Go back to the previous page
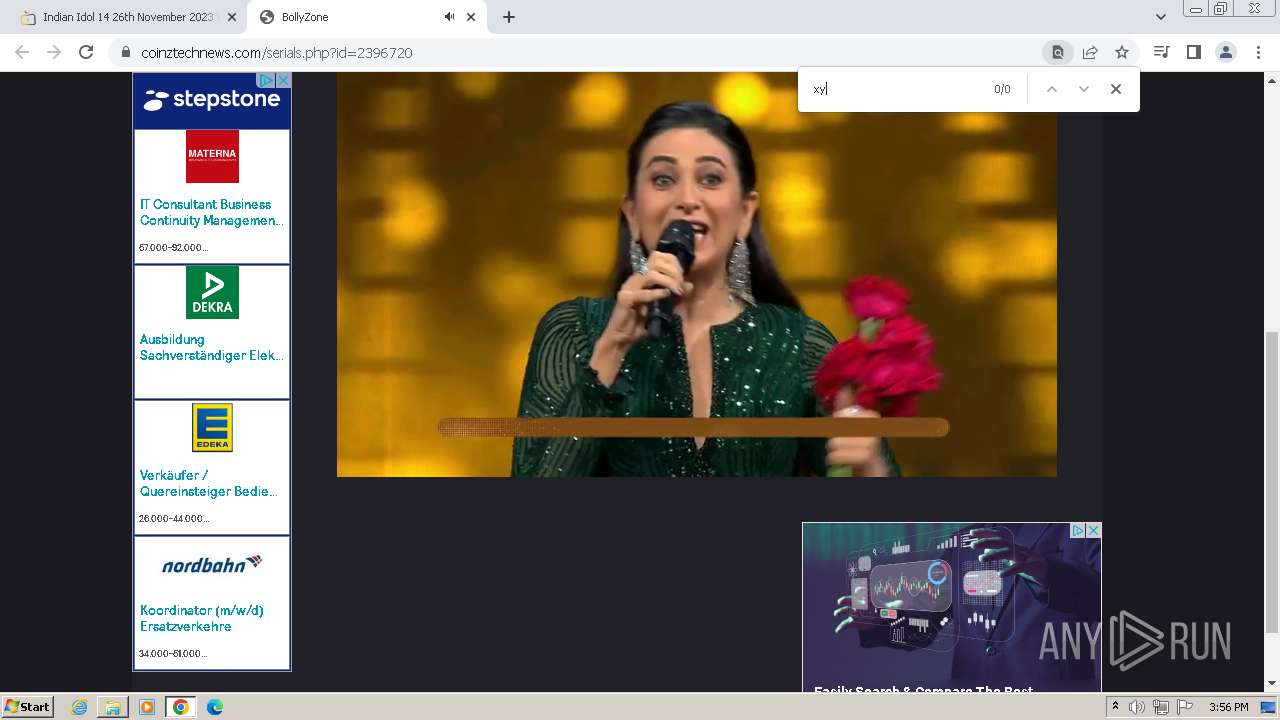Screen dimensions: 1280x720 pos(22,52)
